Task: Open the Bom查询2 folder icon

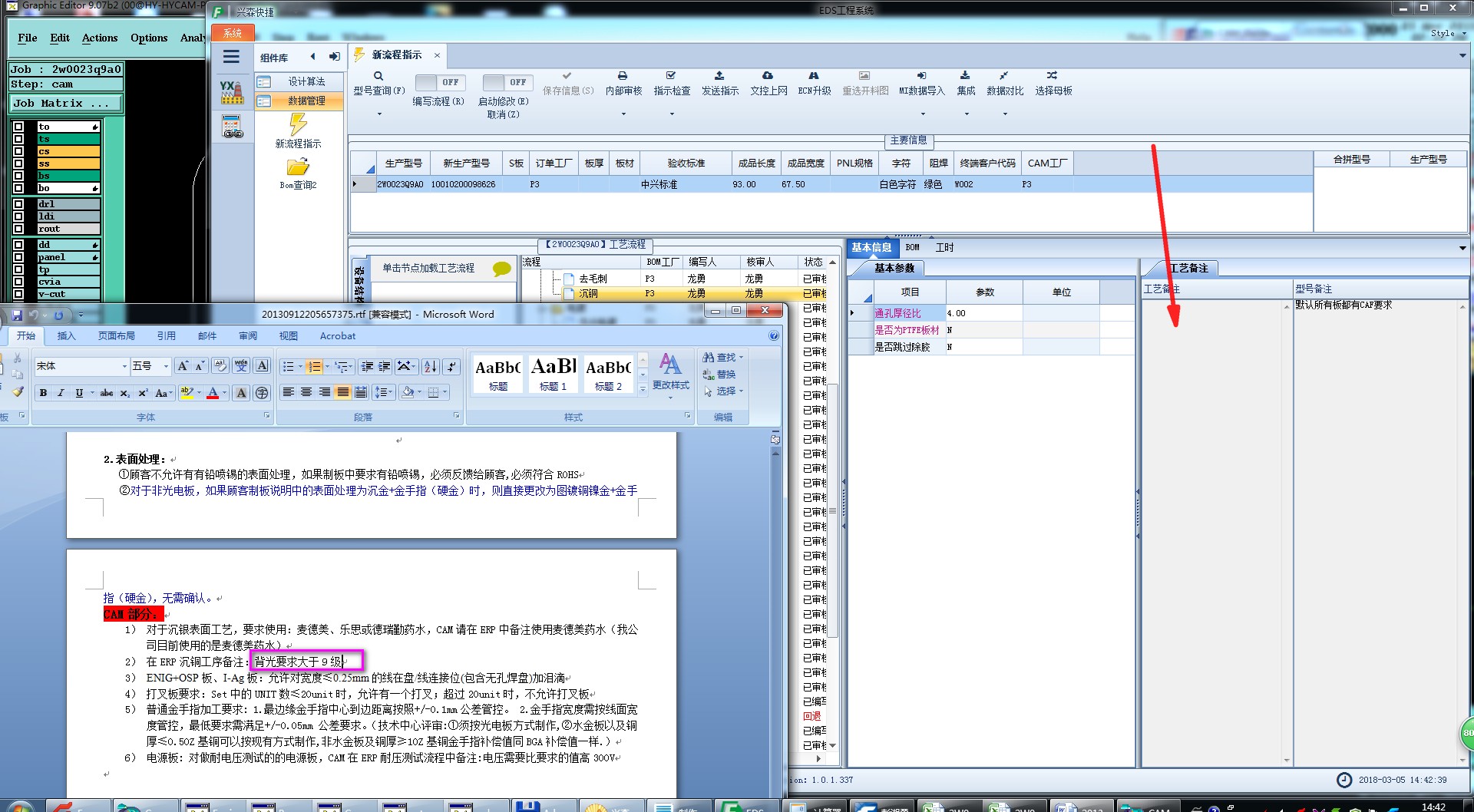Action: click(298, 167)
